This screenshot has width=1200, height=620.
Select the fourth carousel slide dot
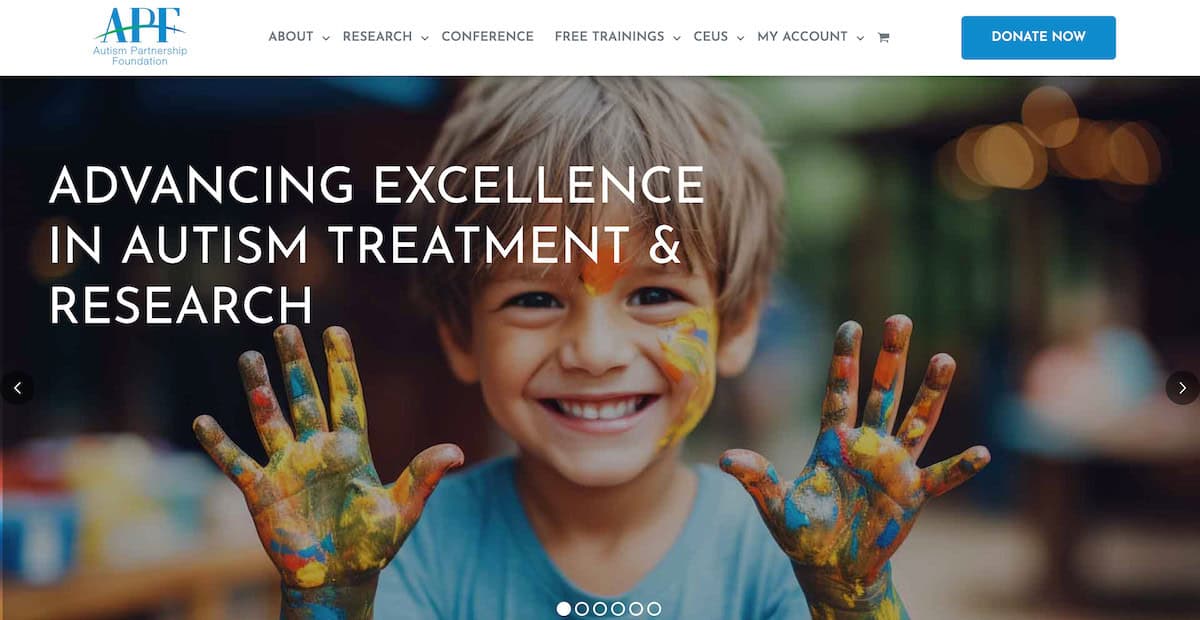coord(618,608)
